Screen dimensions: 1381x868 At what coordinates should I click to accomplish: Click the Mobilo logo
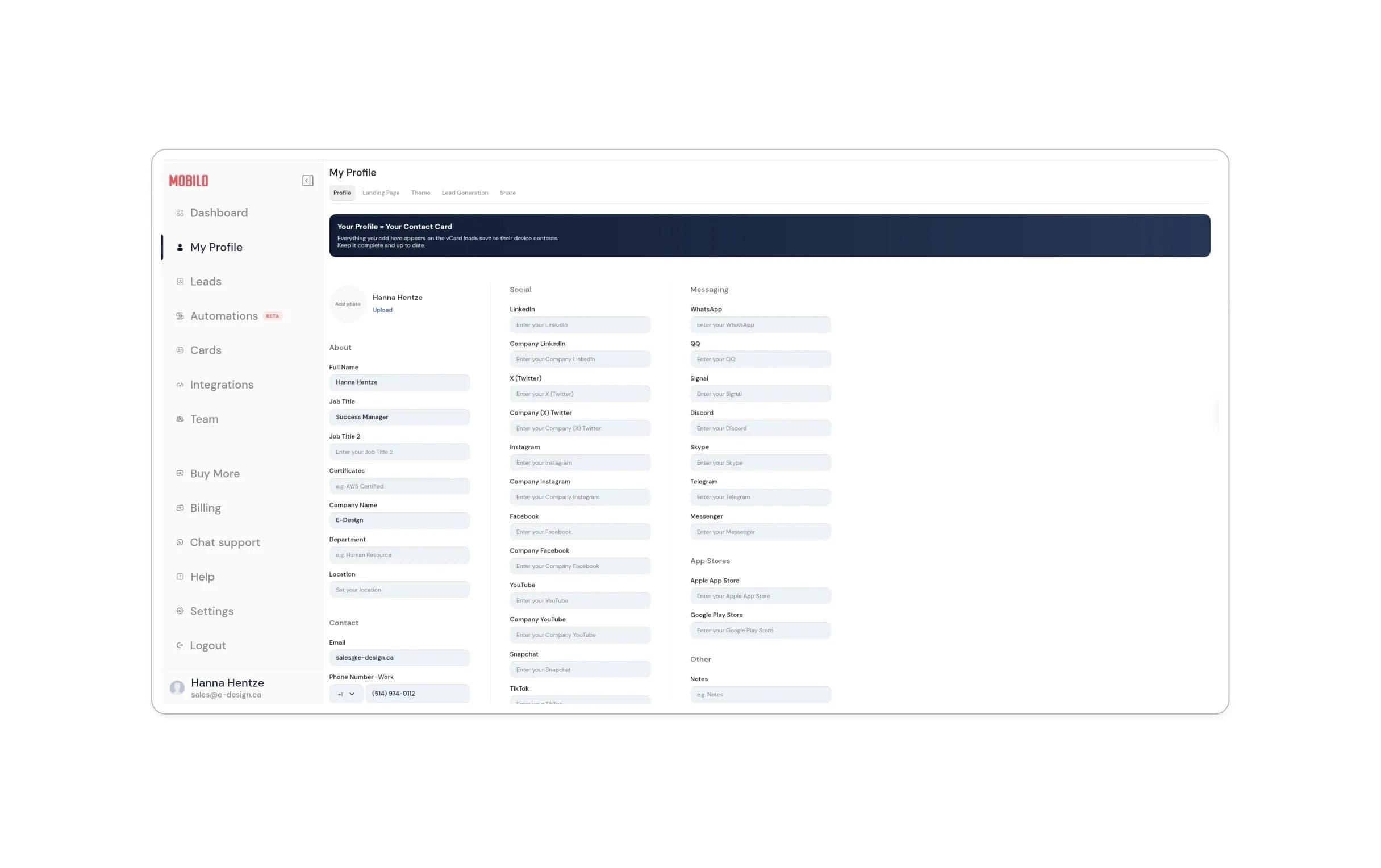pyautogui.click(x=189, y=181)
